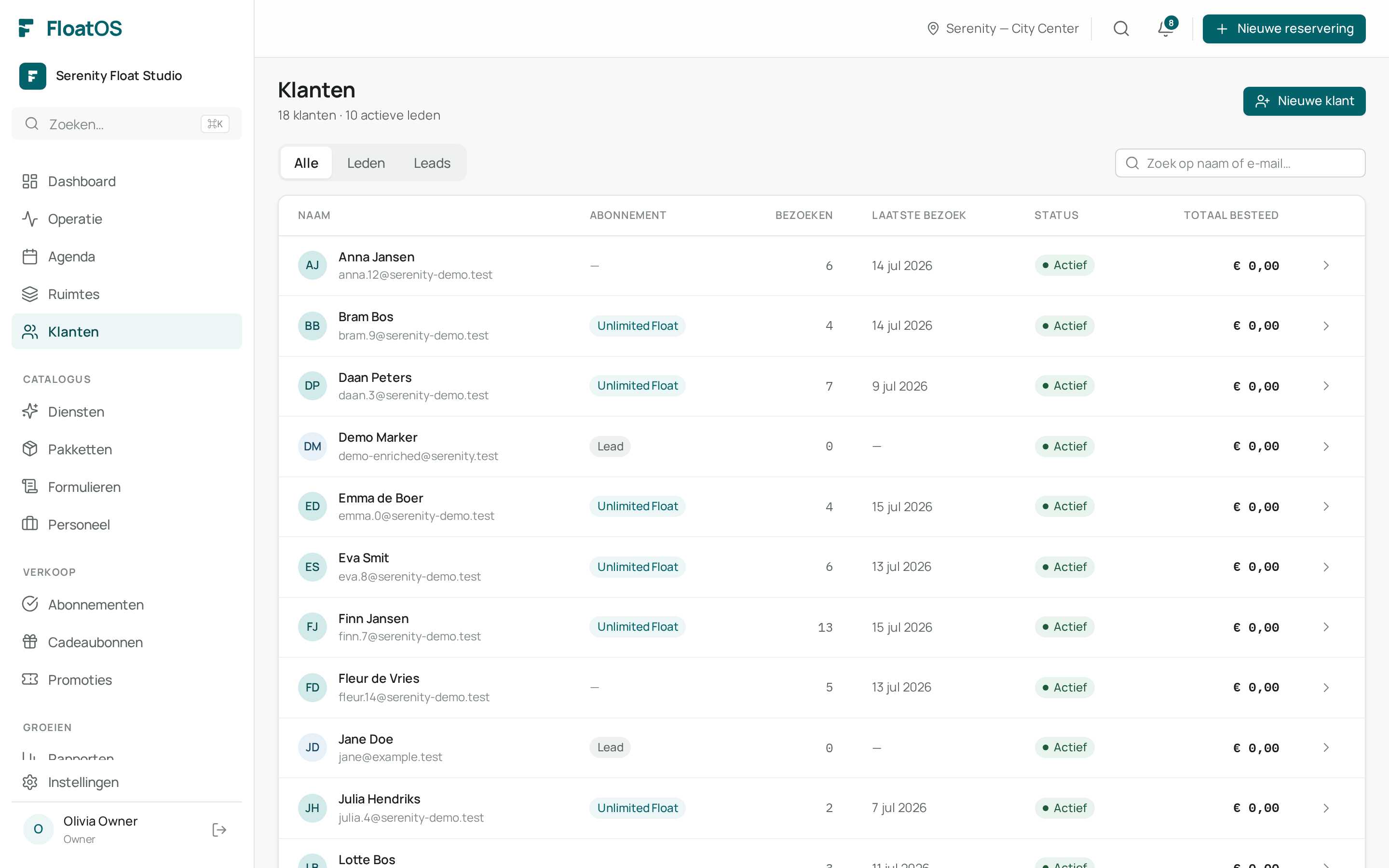
Task: Open the Ruimtes page link
Action: click(127, 294)
